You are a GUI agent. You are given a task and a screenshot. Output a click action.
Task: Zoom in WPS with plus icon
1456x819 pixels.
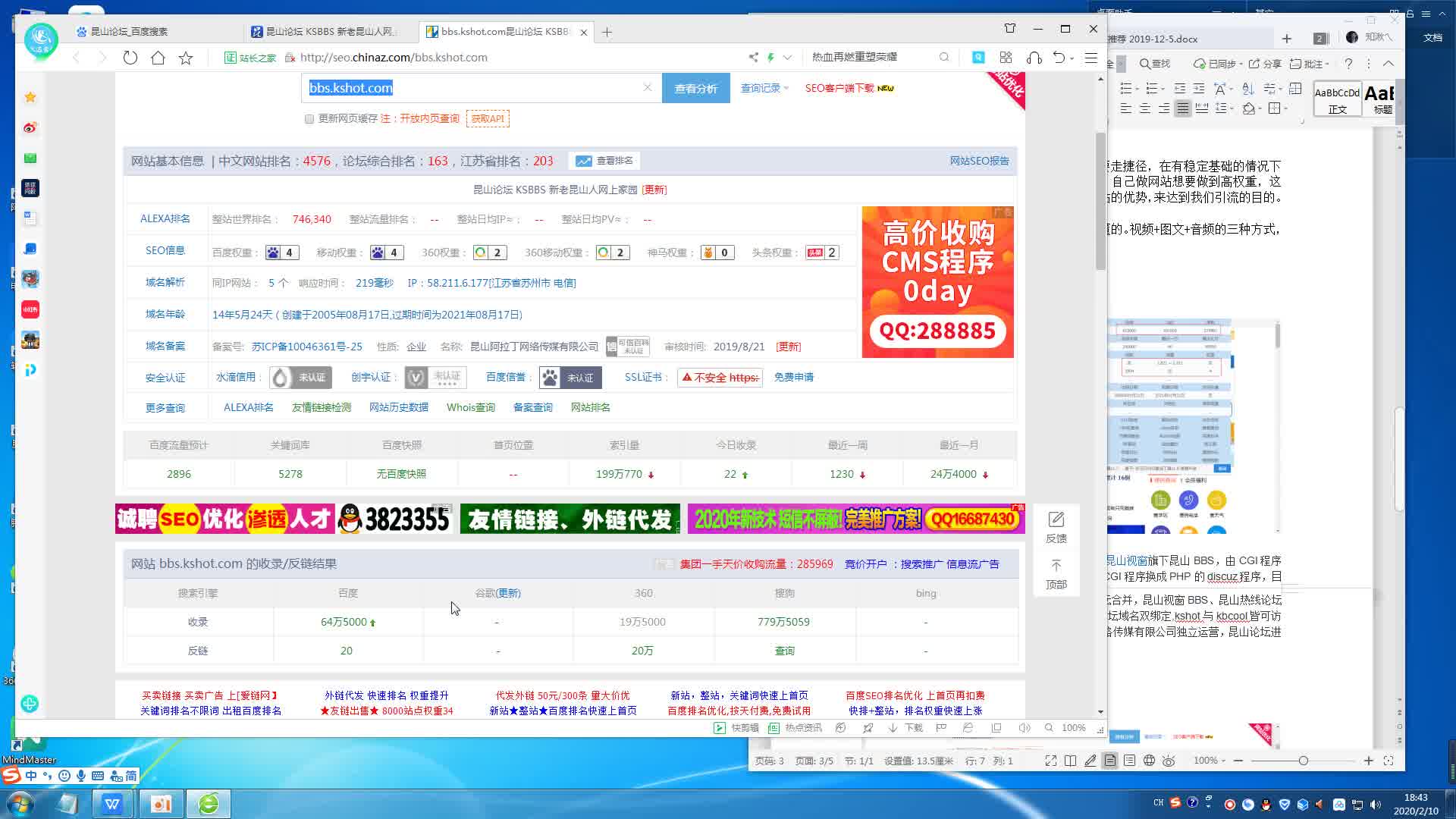pos(1369,761)
